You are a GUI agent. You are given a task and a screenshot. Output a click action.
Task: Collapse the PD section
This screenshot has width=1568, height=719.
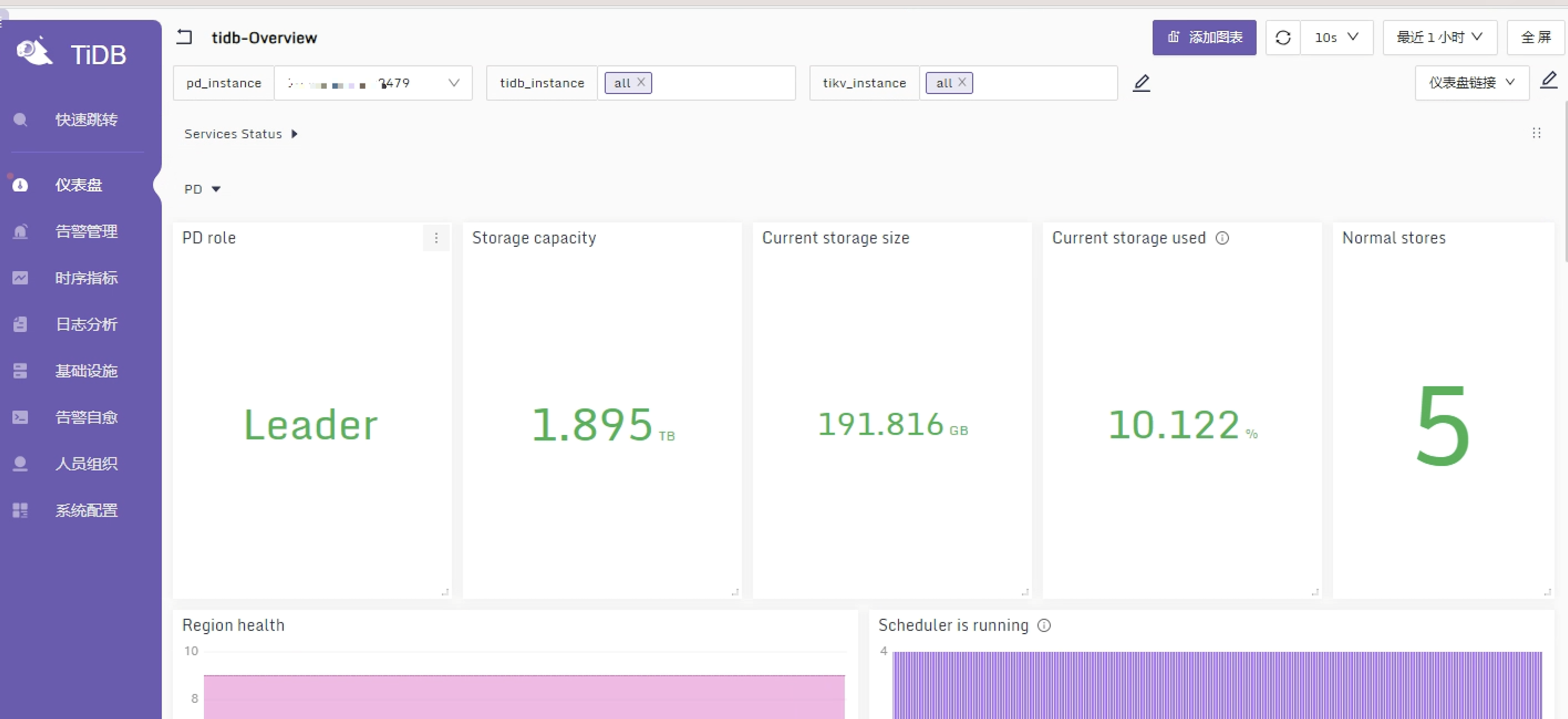[216, 189]
